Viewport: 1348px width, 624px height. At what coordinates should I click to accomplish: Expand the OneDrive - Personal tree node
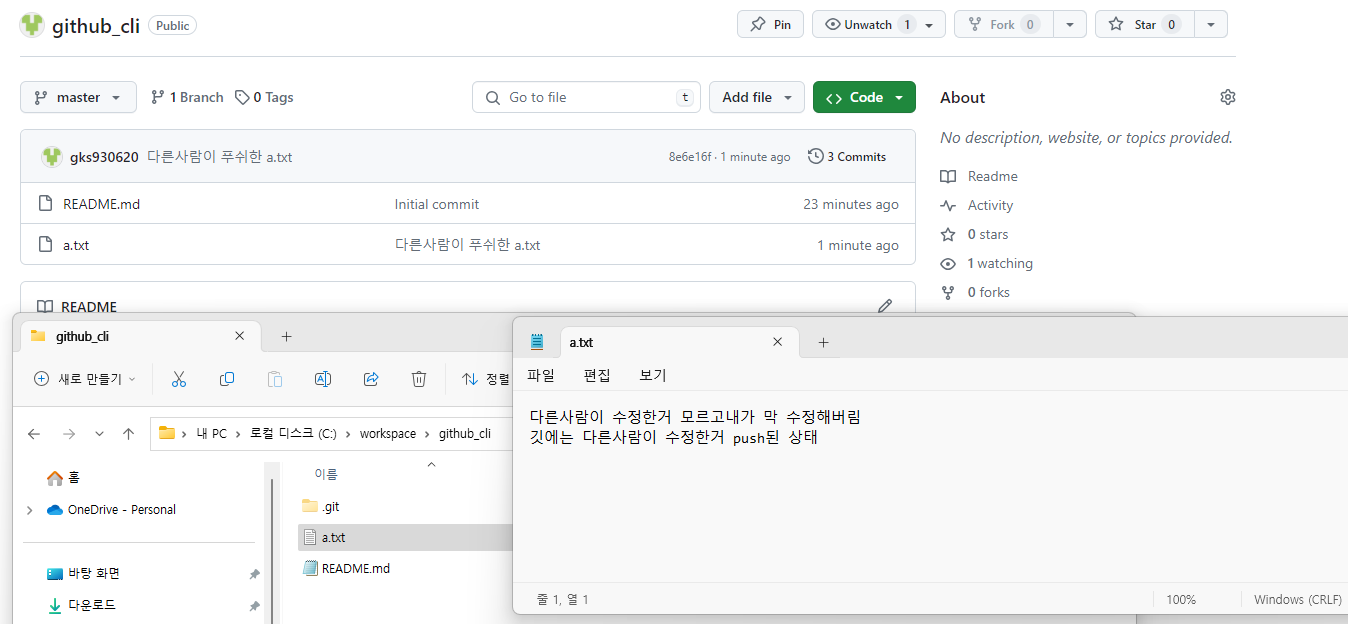click(x=30, y=510)
